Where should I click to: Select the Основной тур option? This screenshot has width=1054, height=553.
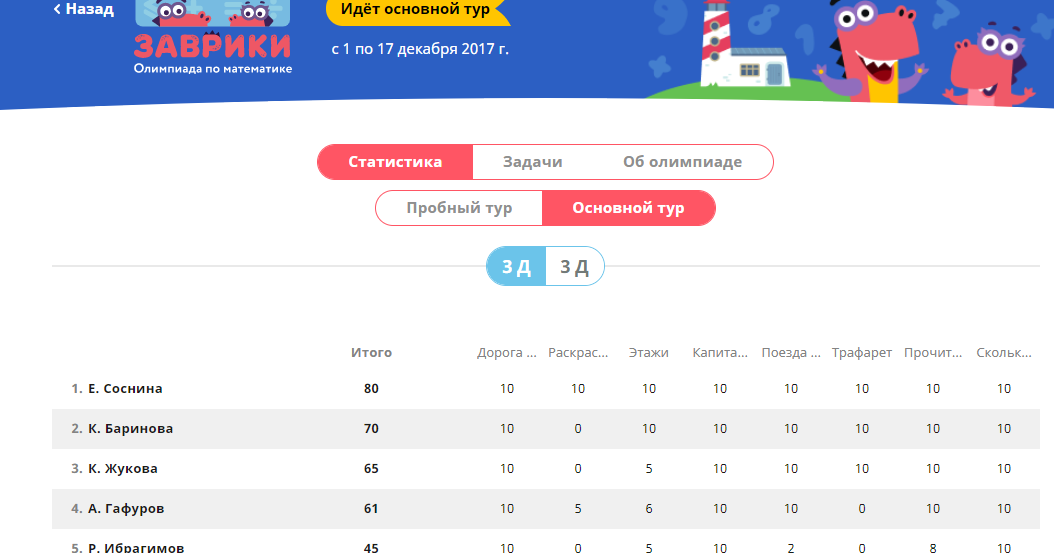click(x=628, y=209)
